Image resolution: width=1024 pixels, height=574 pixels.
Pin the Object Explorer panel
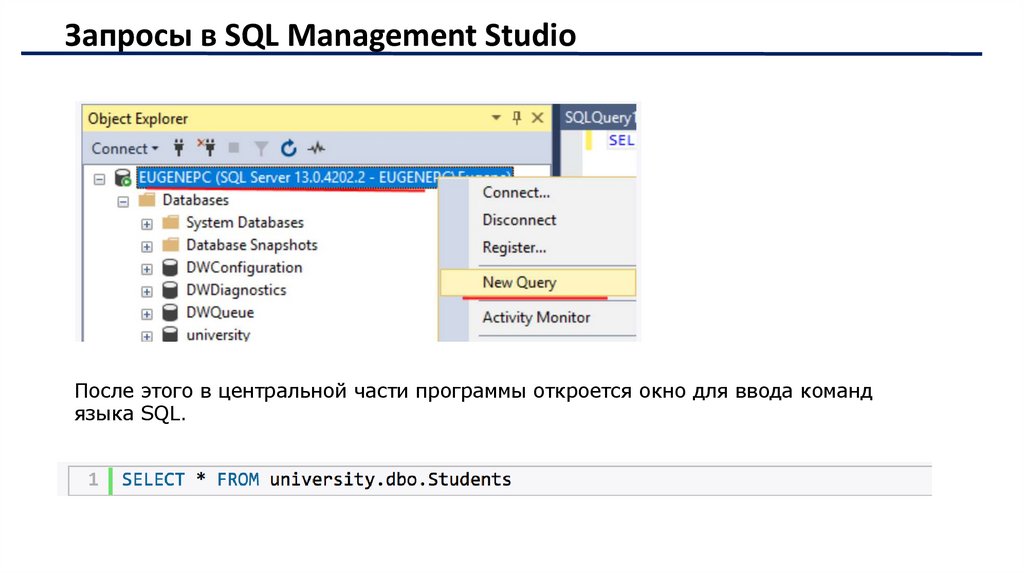click(x=517, y=118)
